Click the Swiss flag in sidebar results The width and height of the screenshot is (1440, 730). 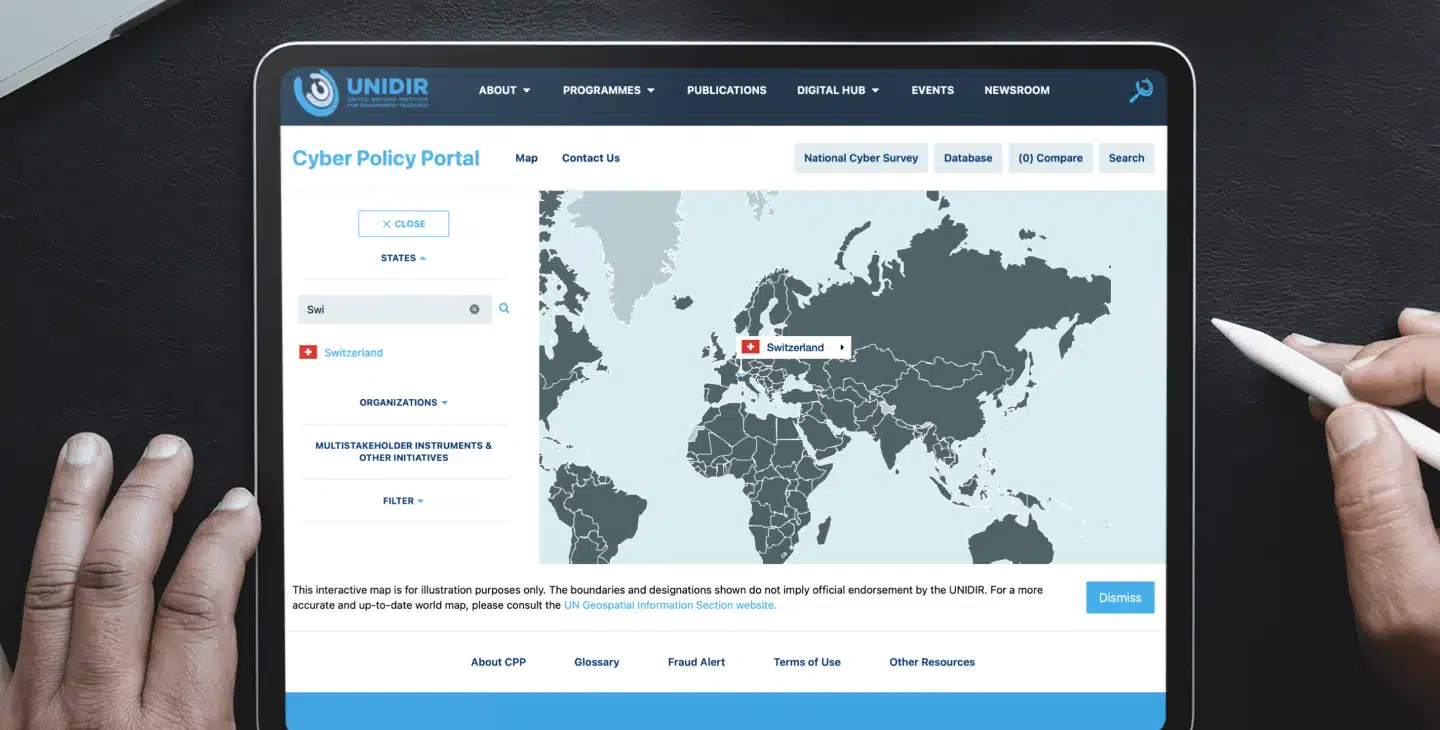tap(308, 352)
